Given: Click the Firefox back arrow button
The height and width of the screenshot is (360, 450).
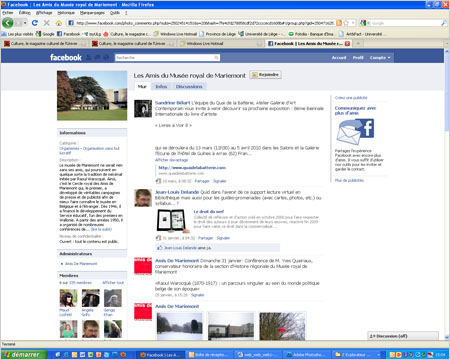Looking at the screenshot, I should (x=8, y=23).
